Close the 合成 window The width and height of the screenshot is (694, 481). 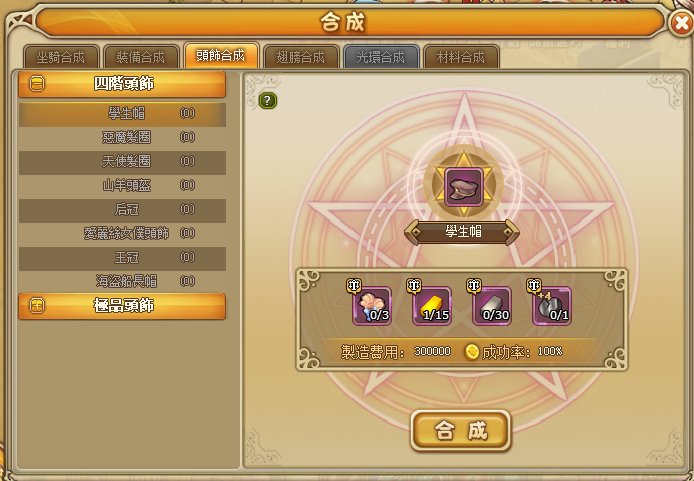point(681,23)
